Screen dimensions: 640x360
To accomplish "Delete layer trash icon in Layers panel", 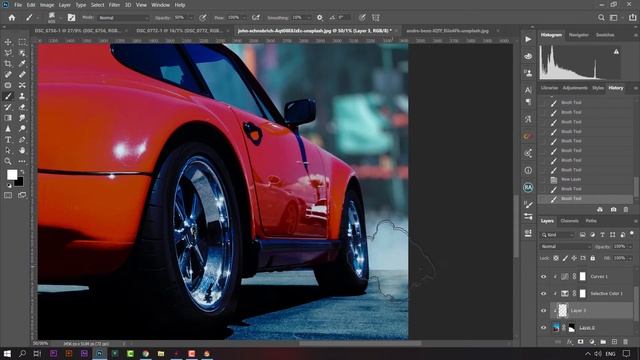I will coord(626,342).
